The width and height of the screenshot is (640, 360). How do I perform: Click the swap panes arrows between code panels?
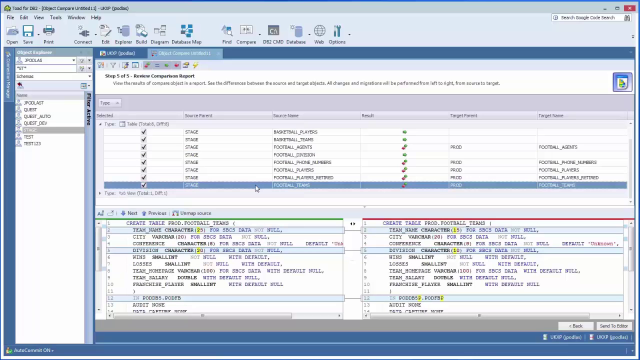point(353,224)
